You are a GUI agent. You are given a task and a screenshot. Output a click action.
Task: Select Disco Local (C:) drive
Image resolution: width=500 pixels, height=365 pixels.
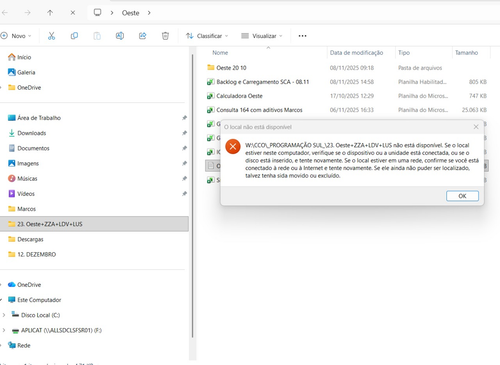(36, 315)
